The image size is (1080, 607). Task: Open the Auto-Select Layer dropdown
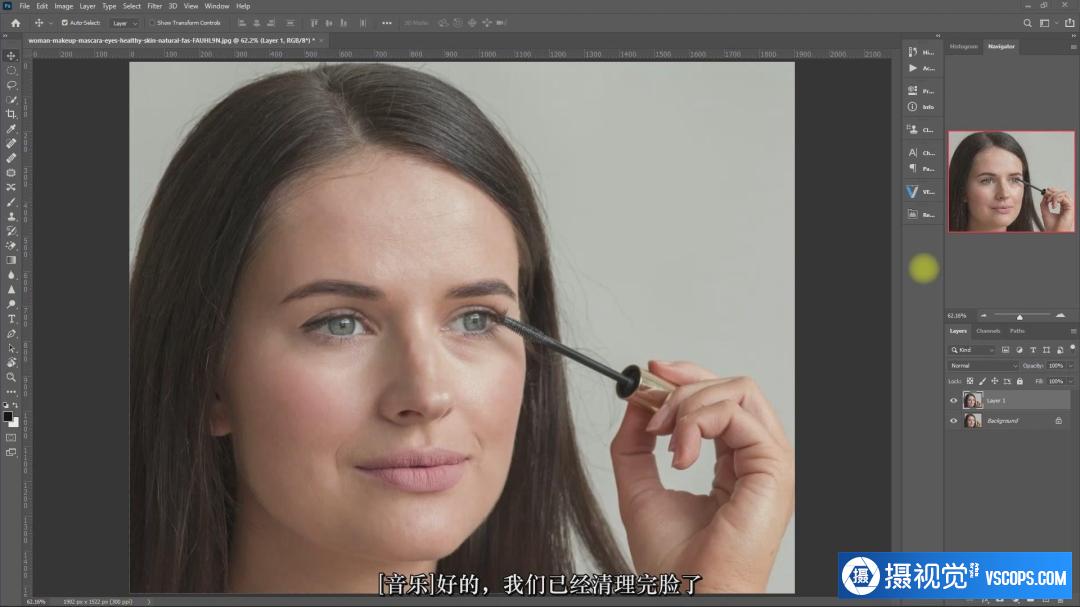coord(125,23)
